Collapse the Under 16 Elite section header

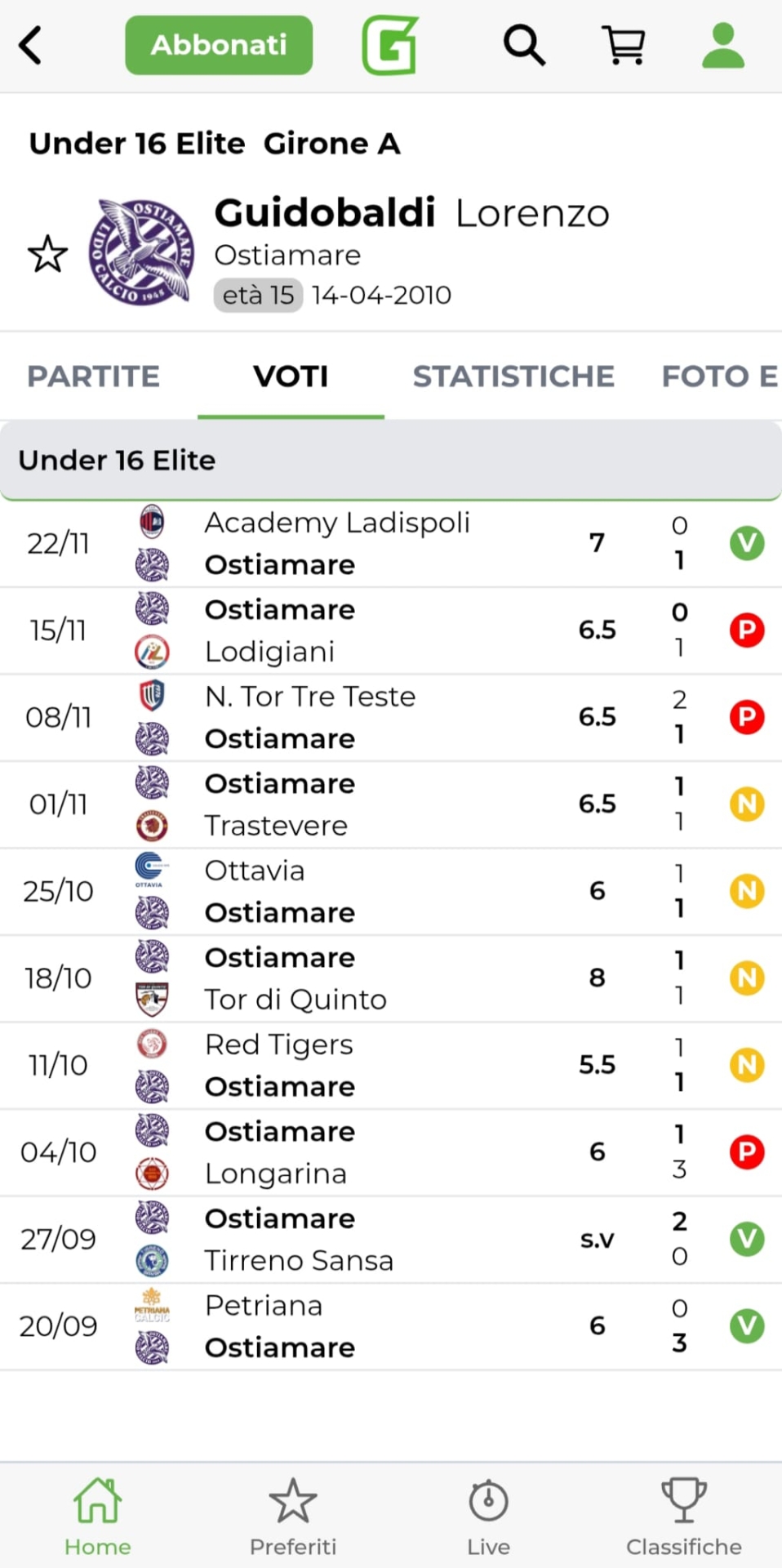point(391,461)
